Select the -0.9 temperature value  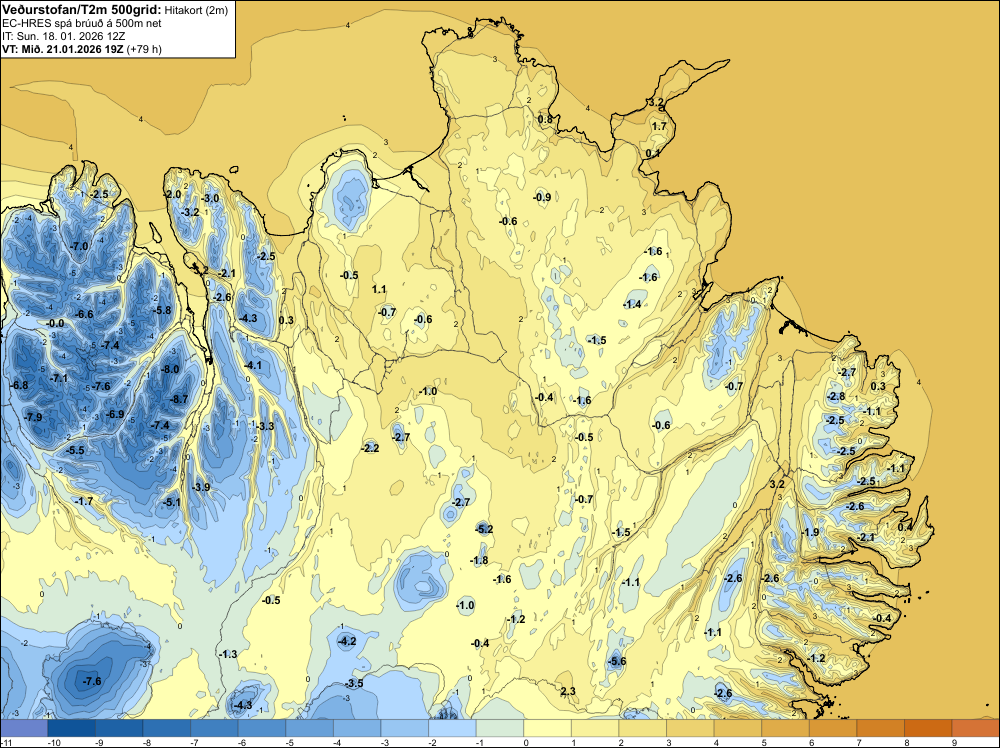(x=541, y=197)
